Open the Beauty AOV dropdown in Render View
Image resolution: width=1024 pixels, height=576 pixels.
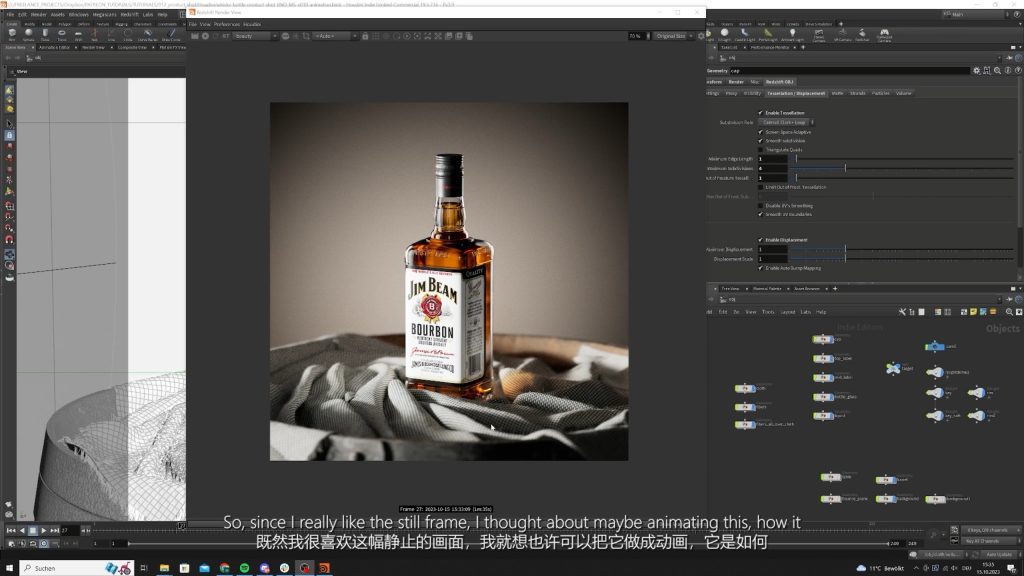tap(255, 36)
